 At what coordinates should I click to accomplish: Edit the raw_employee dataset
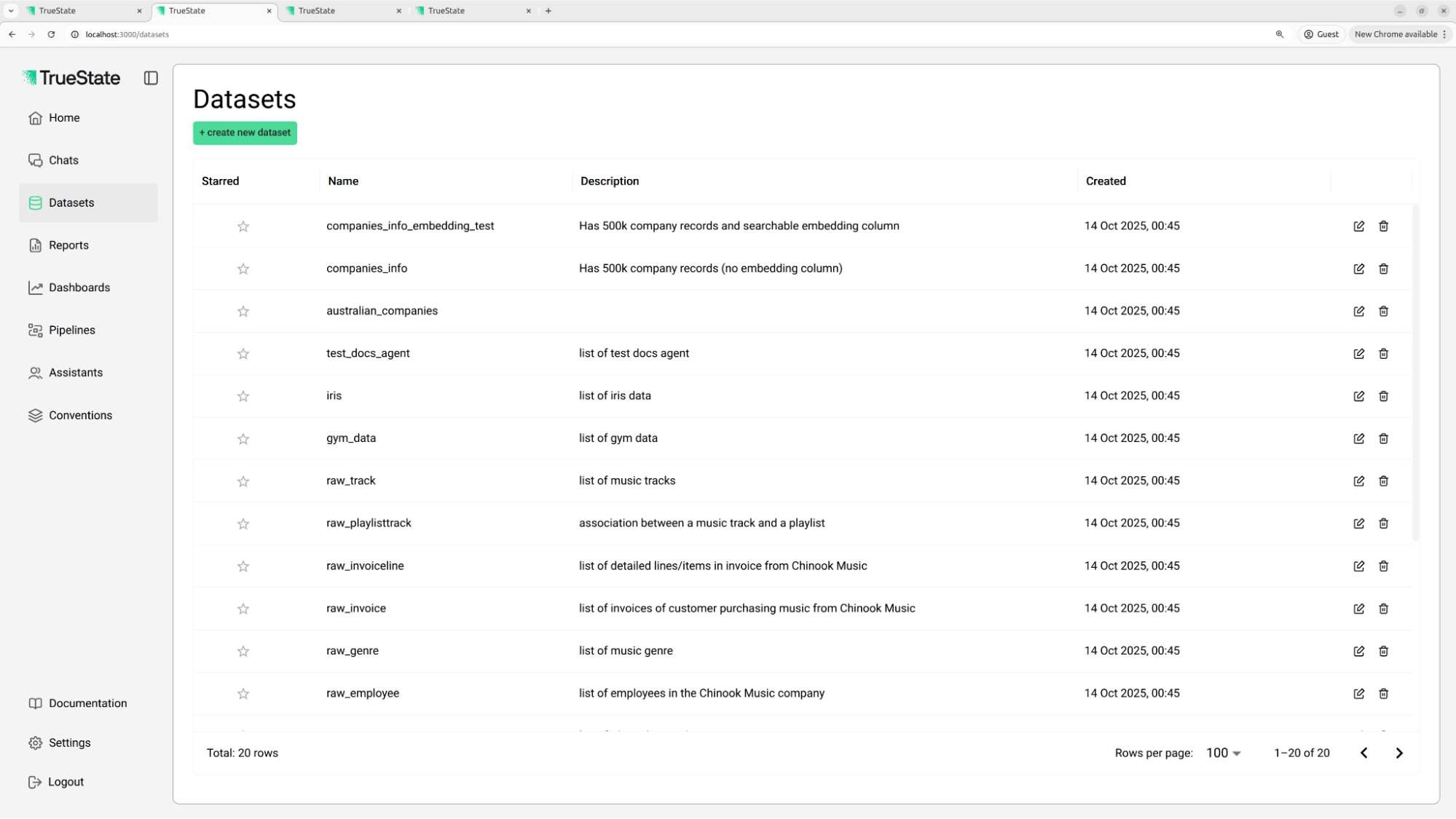click(x=1358, y=694)
